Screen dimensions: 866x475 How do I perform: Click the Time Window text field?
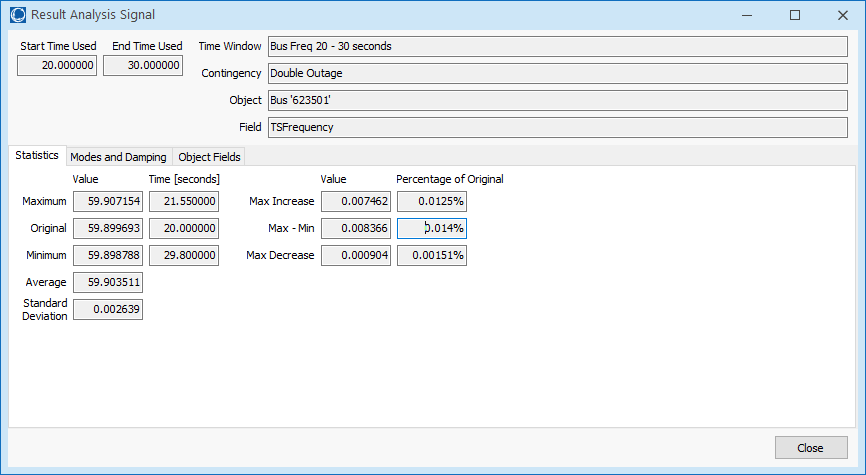point(556,47)
